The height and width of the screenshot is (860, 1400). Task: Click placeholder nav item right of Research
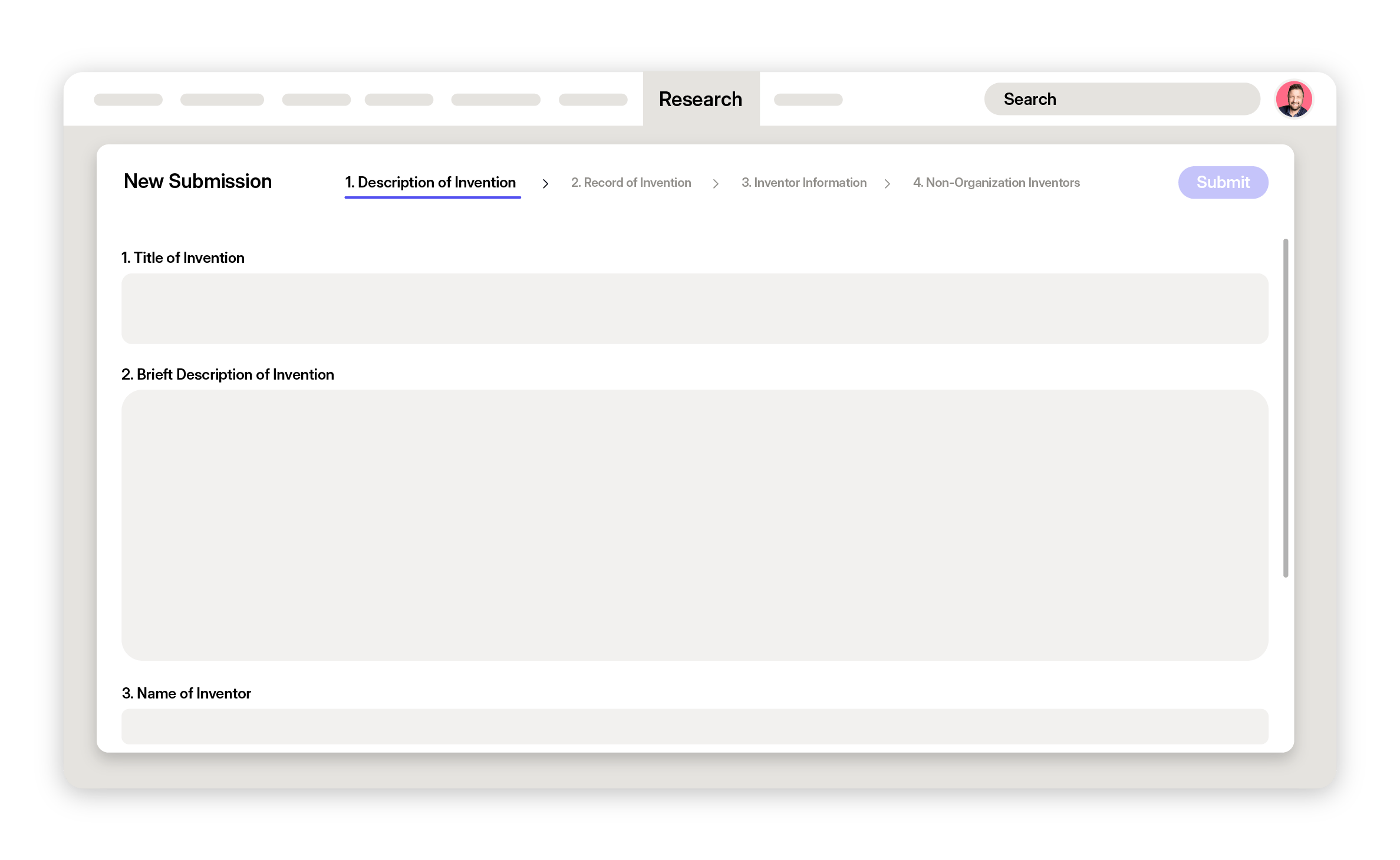pyautogui.click(x=808, y=100)
